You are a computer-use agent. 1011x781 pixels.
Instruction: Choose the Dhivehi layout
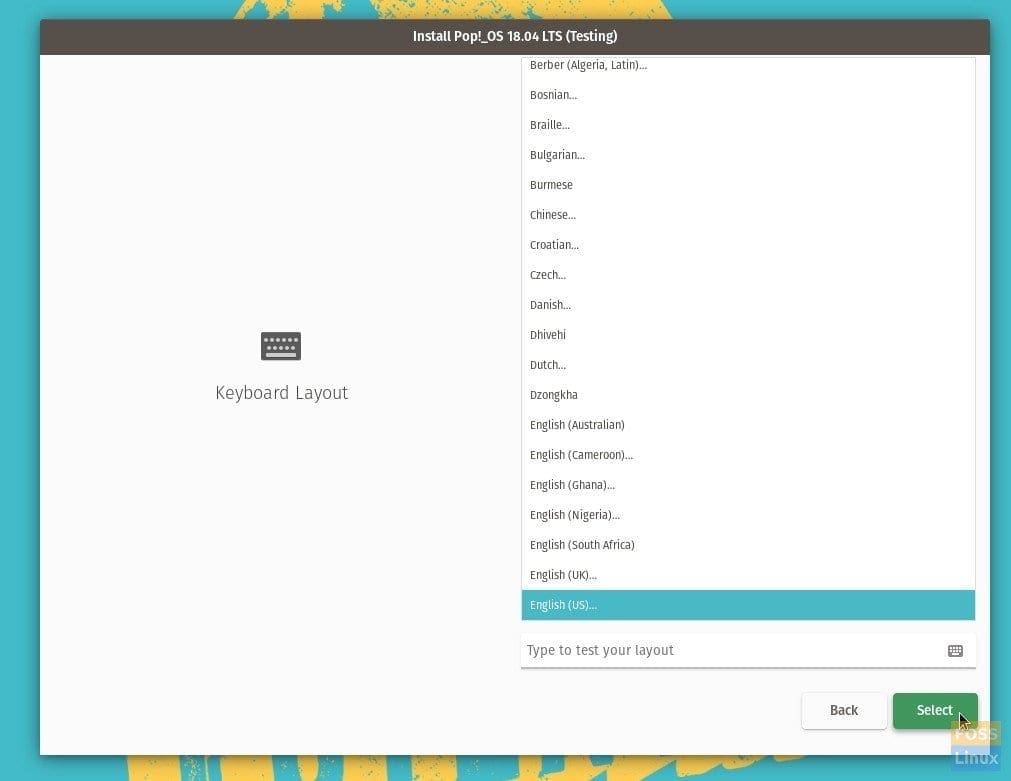tap(748, 335)
